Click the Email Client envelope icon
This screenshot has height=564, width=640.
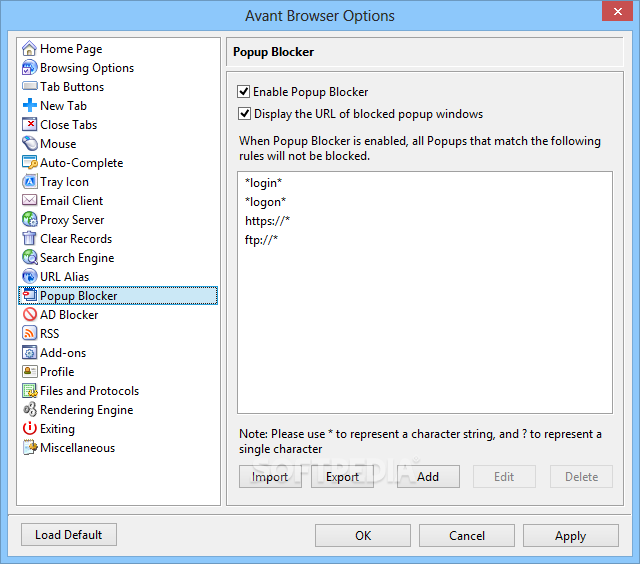pos(29,200)
